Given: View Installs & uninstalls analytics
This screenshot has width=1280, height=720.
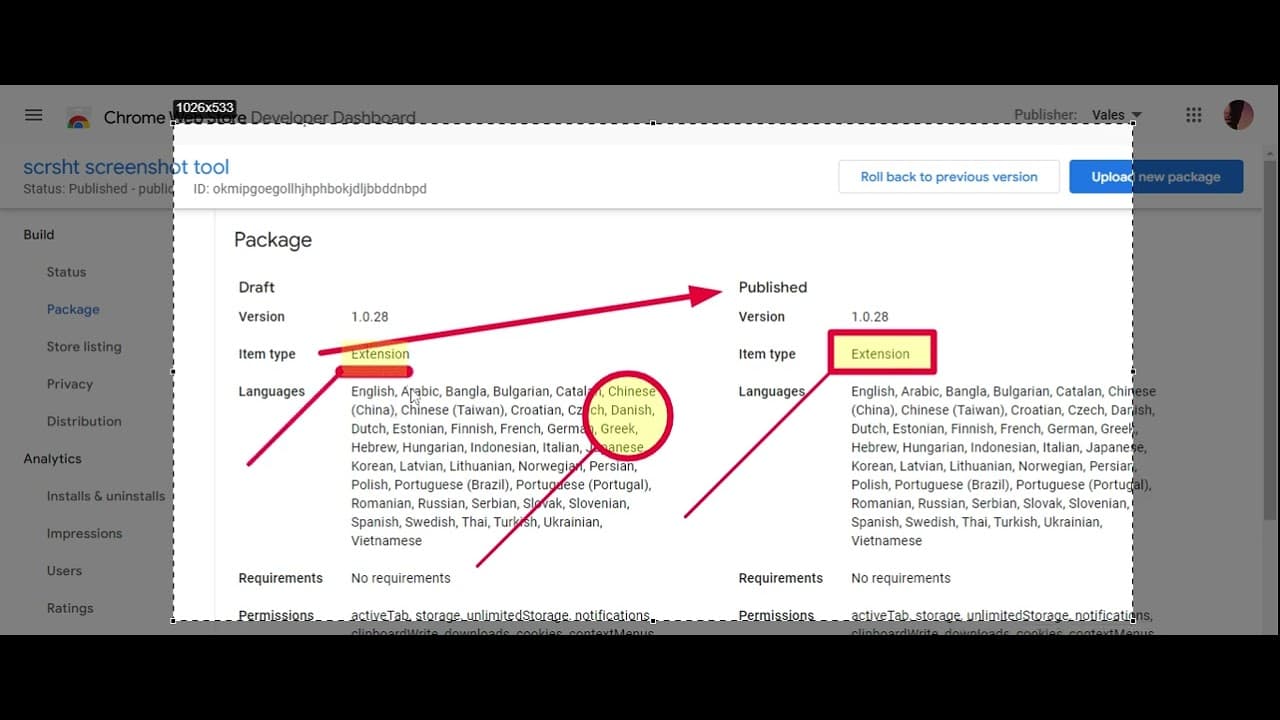Looking at the screenshot, I should 106,496.
